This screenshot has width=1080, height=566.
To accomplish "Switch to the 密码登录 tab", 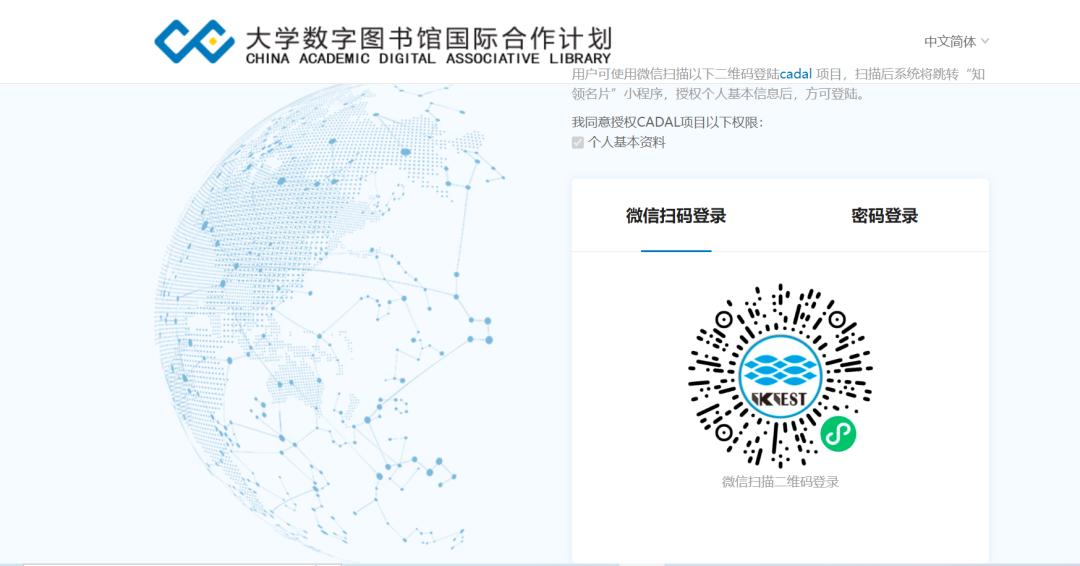I will (884, 216).
